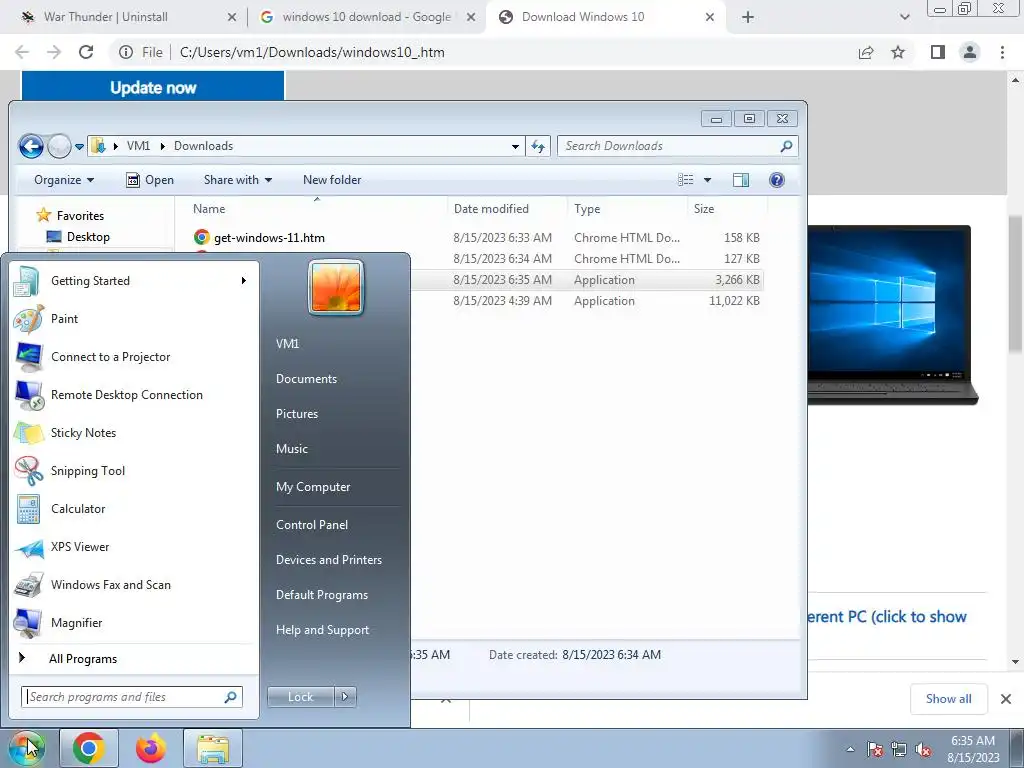
Task: Expand the address bar history dropdown
Action: click(515, 146)
